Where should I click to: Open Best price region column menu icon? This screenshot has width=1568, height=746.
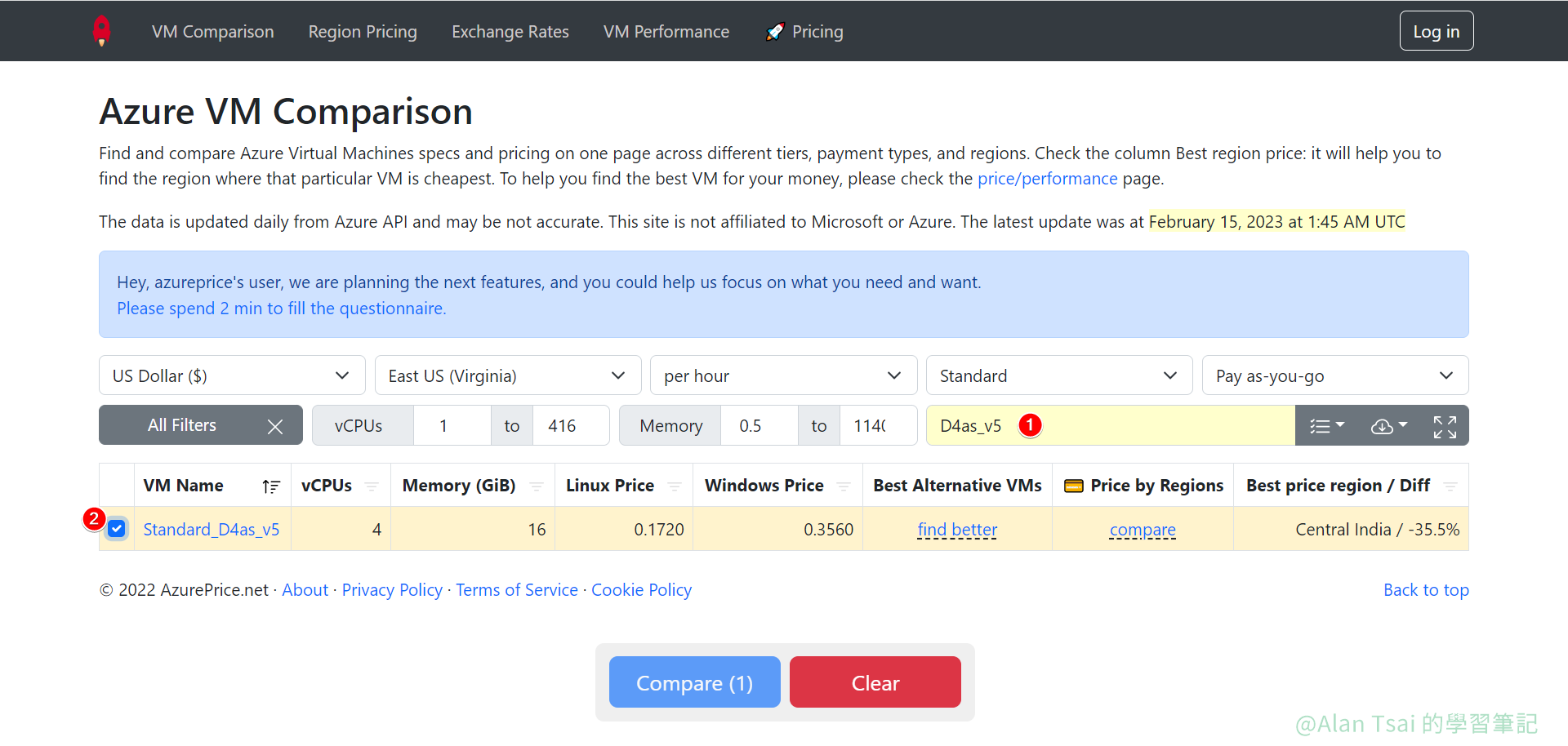click(x=1450, y=486)
